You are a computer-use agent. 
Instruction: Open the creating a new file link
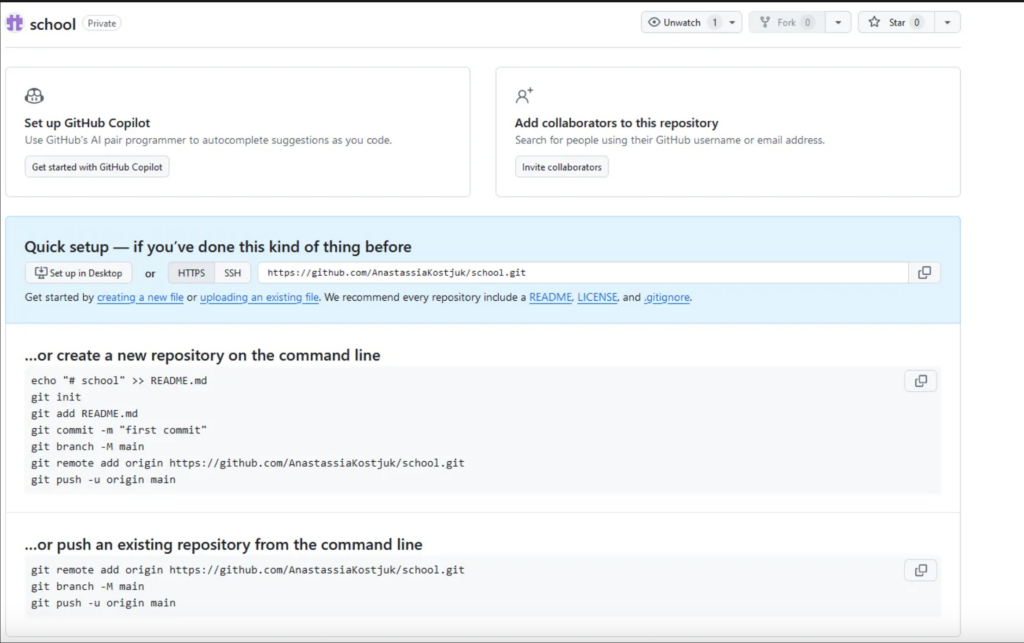coord(140,297)
